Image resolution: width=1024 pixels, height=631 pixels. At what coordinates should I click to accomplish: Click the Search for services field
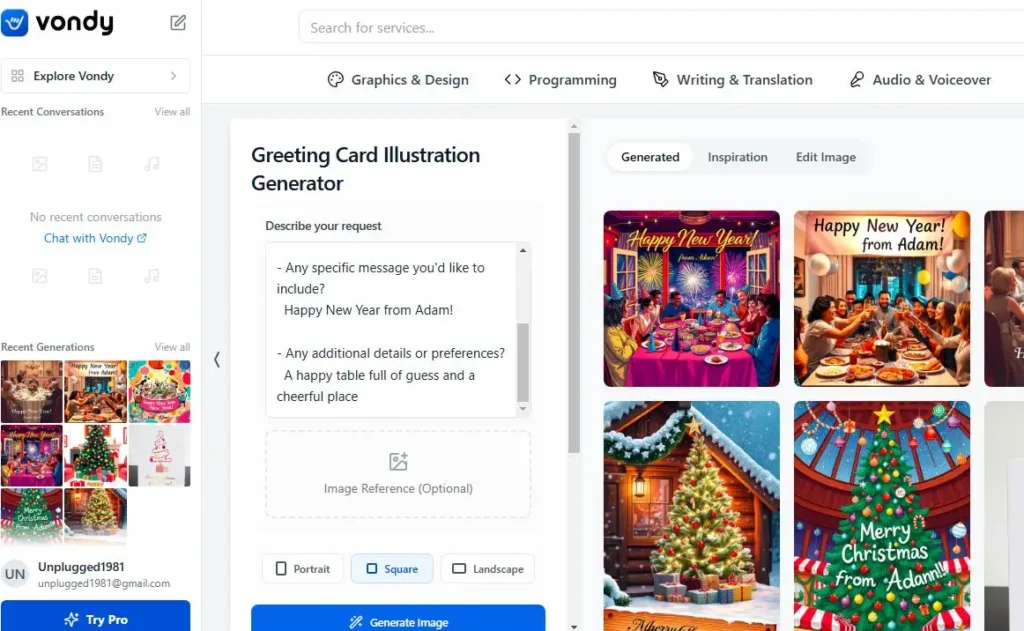point(661,27)
